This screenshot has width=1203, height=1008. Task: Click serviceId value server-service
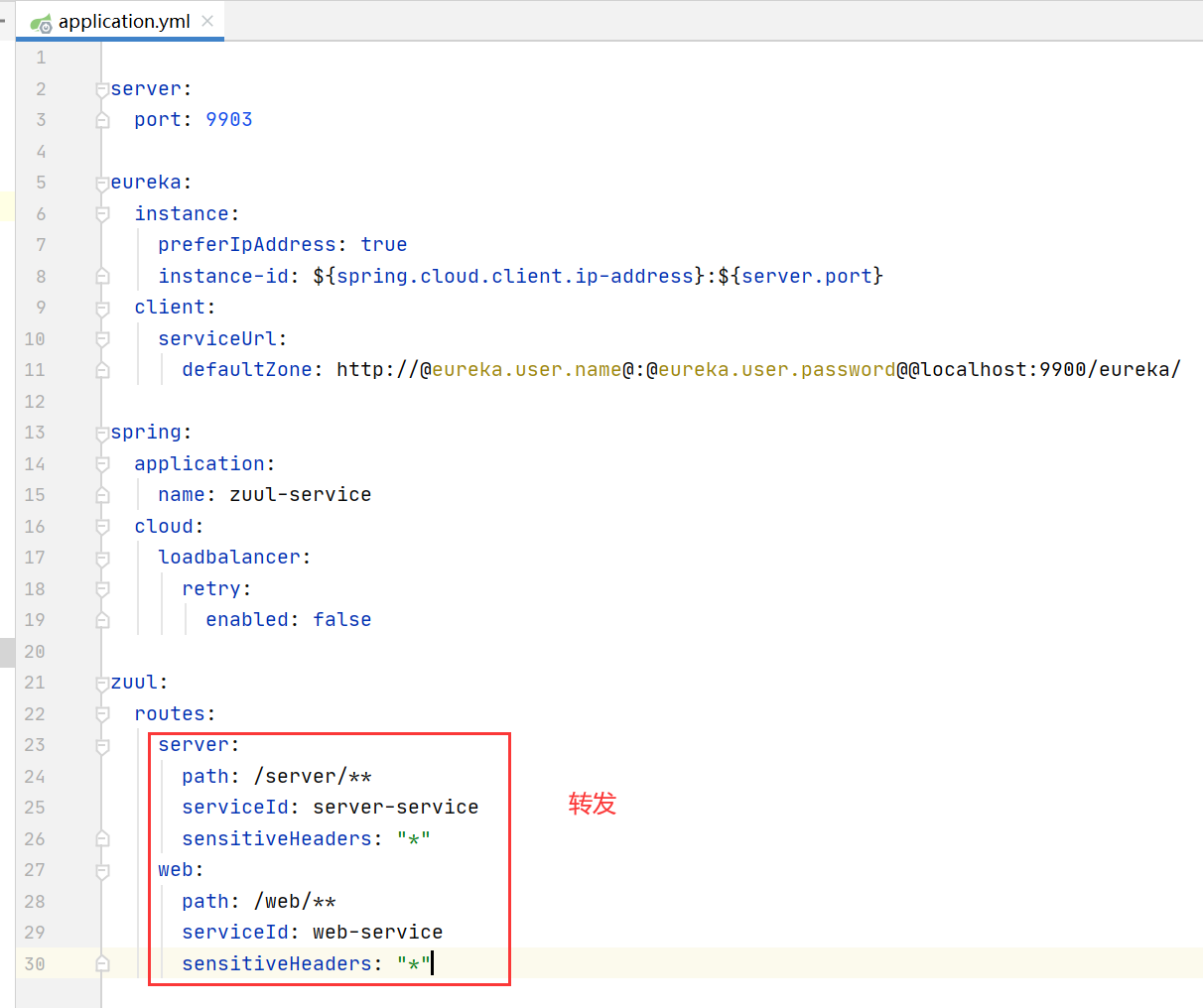point(396,808)
